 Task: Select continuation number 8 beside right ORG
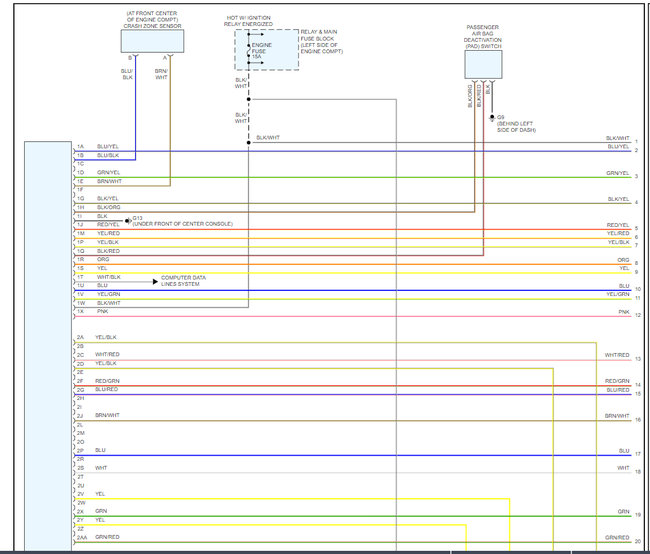pyautogui.click(x=636, y=263)
